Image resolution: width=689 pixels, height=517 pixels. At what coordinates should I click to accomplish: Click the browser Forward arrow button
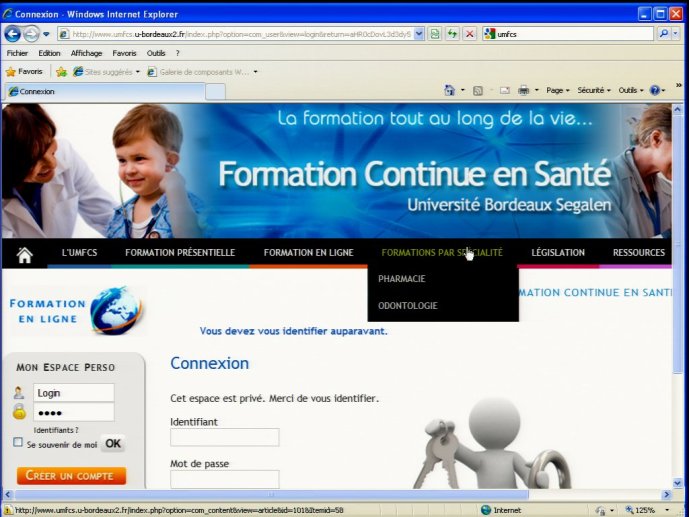click(31, 34)
